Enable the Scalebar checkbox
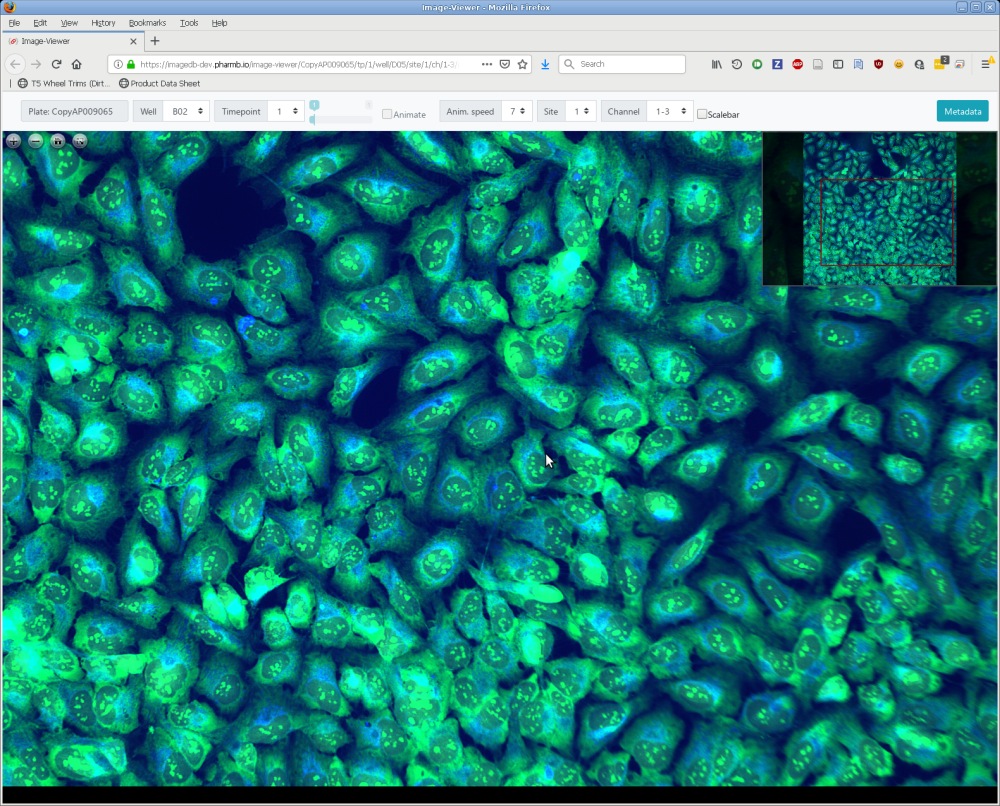Screen dimensions: 1000x806 (x=702, y=114)
